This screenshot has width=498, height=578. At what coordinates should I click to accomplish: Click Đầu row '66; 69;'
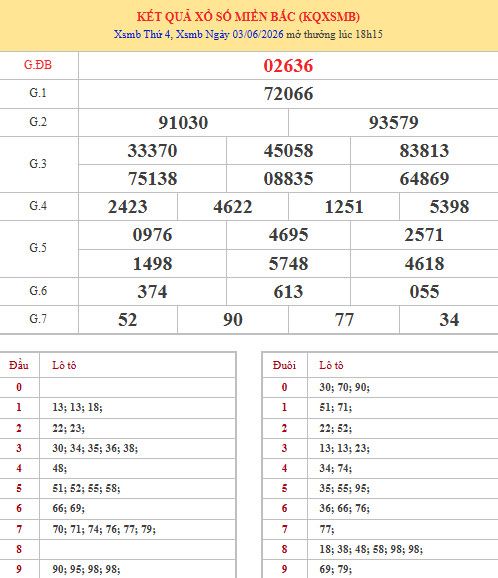68,508
